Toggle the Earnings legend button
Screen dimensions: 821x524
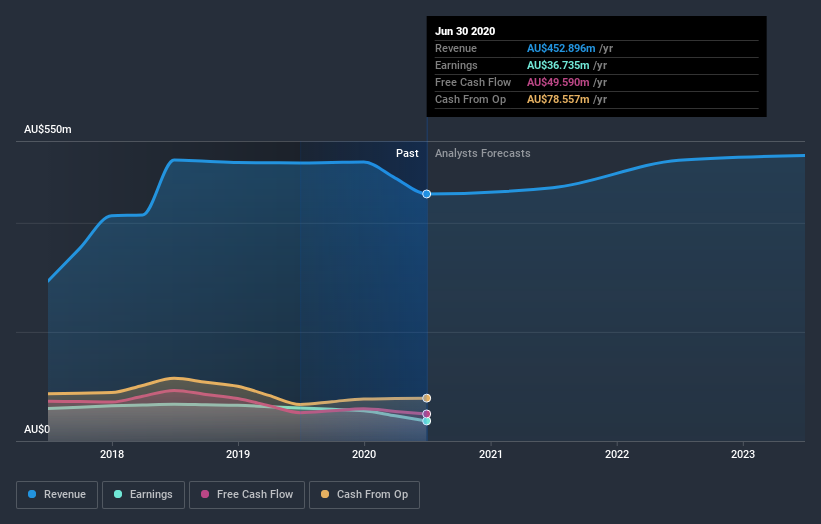click(x=143, y=495)
